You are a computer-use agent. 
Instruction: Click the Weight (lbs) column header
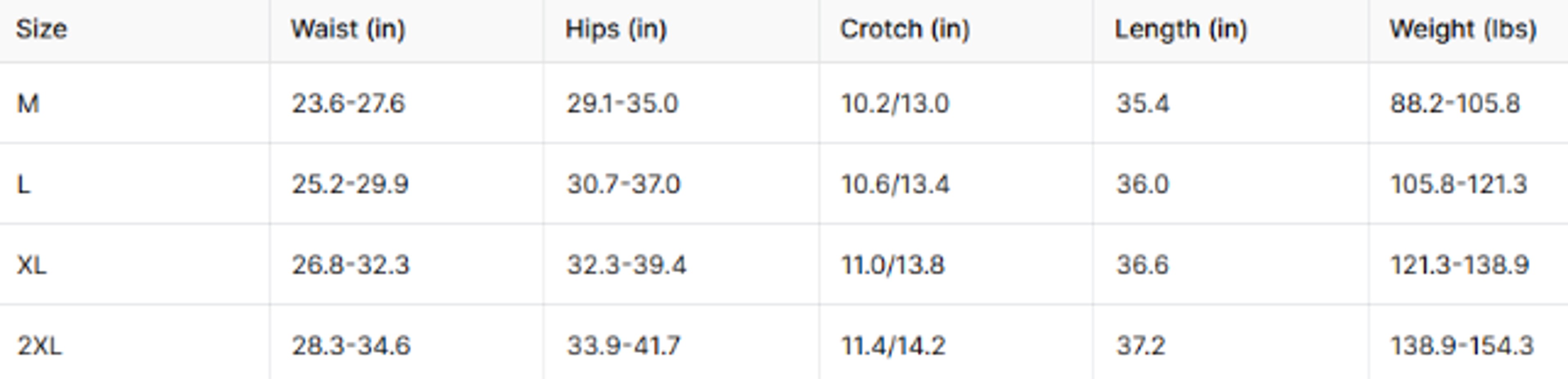(1463, 29)
